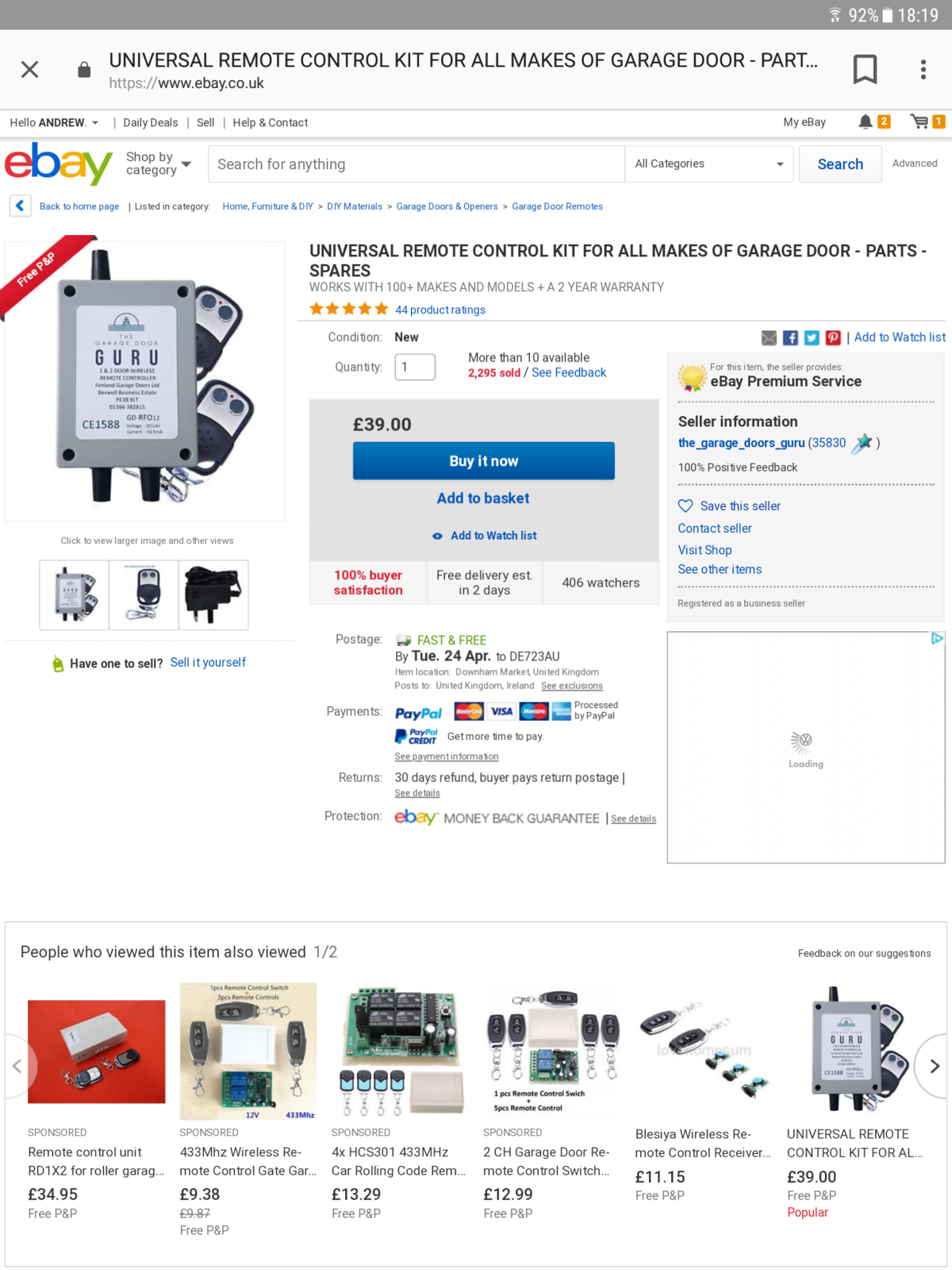Go to the eBay logo home
The height and width of the screenshot is (1270, 952).
coord(58,164)
